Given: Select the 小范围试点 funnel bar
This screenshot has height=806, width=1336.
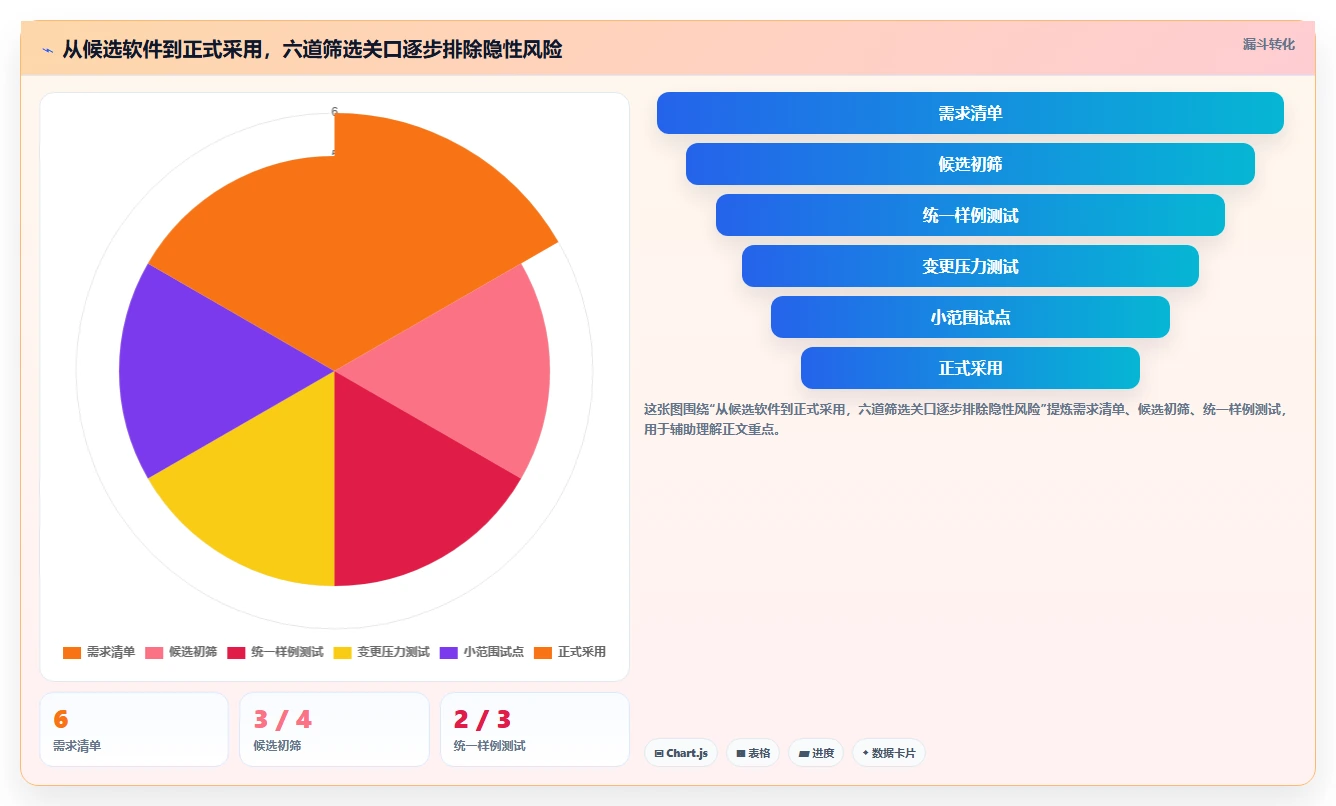Looking at the screenshot, I should coord(970,317).
